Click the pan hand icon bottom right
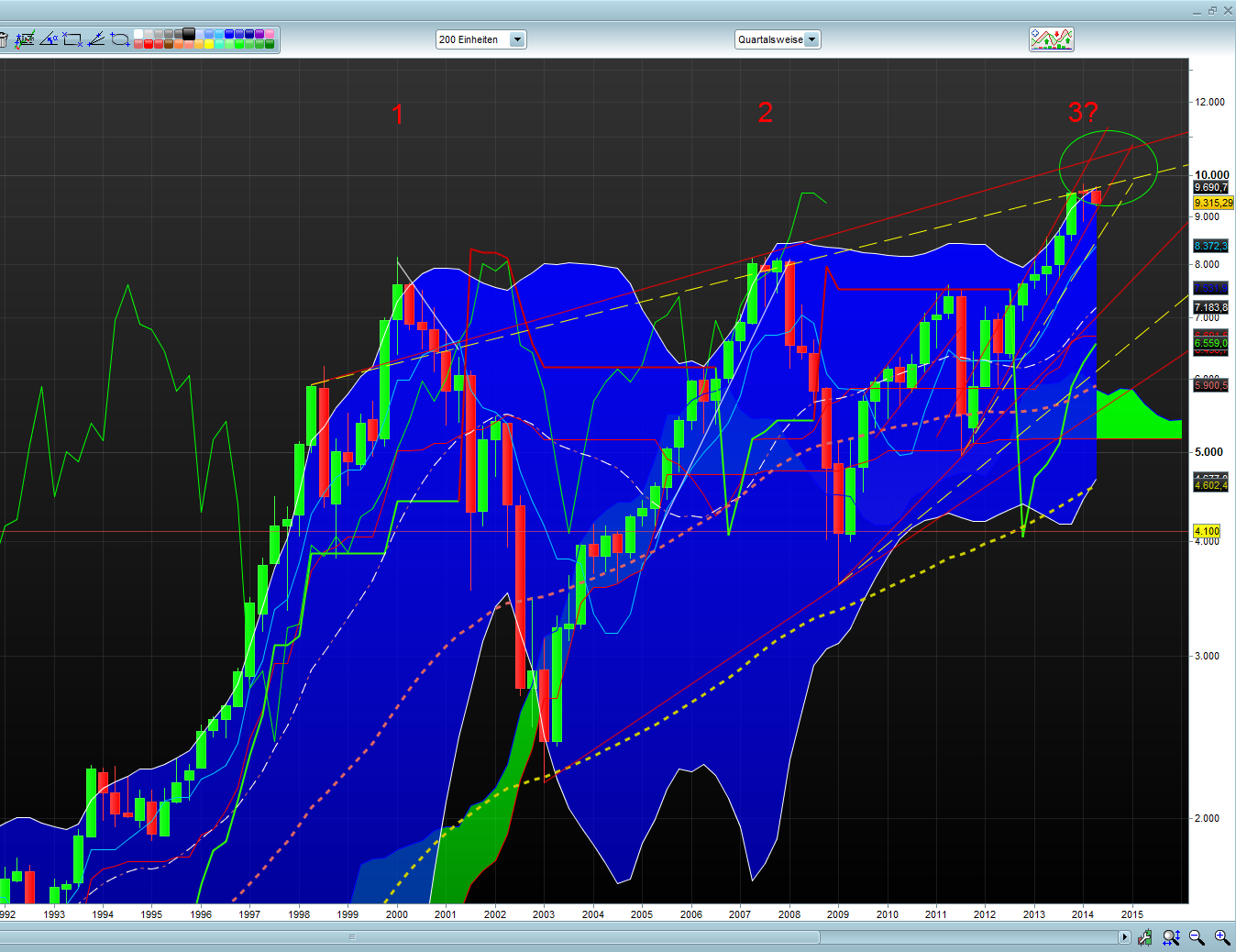1236x952 pixels. pos(1144,936)
